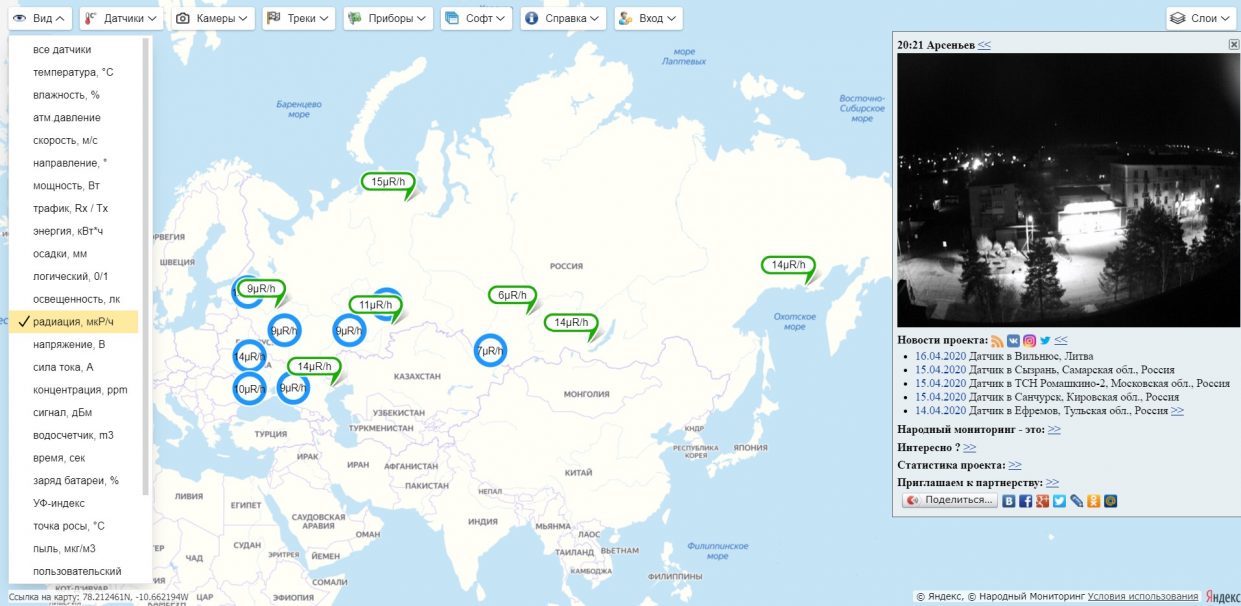Click the sensor list vertical scrollbar
Screen dimensions: 1241x606
(x=146, y=266)
